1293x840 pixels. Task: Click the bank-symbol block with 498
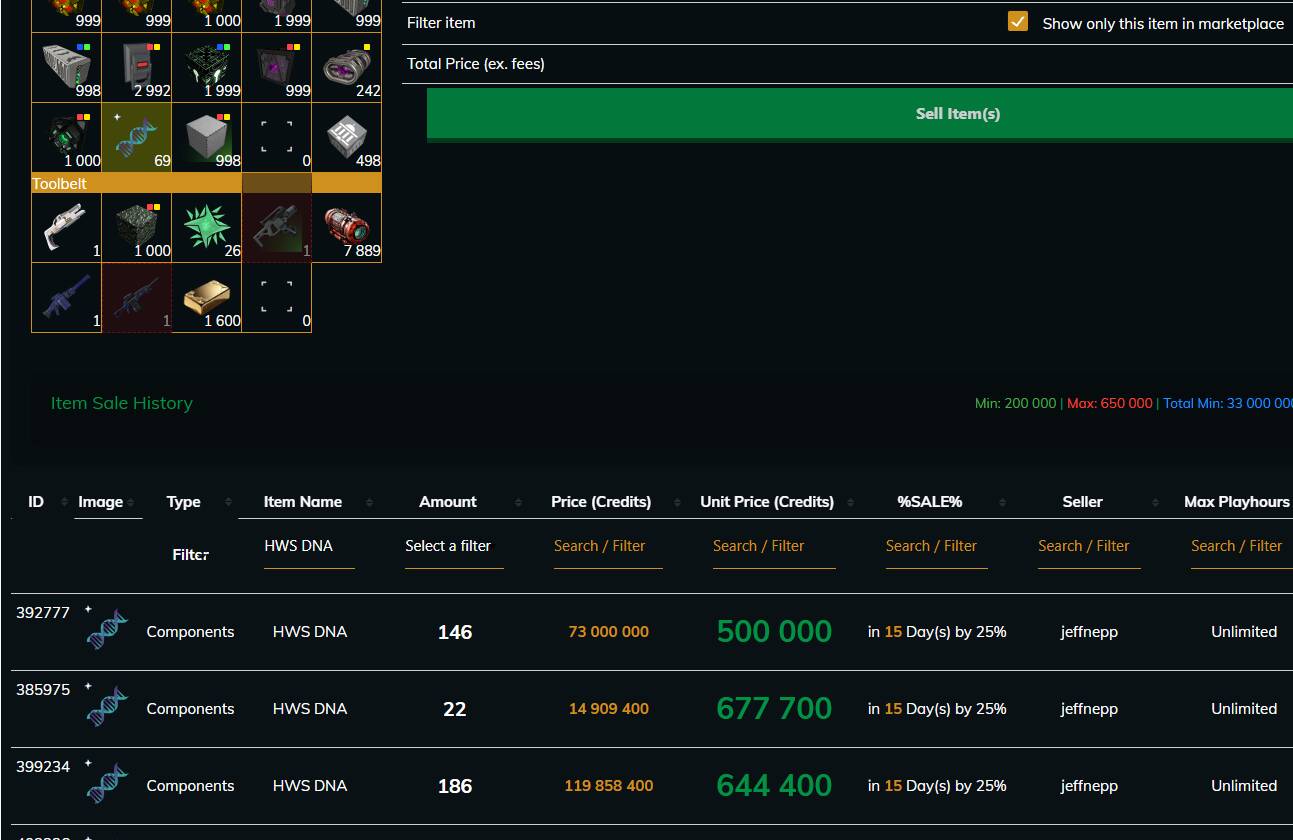[x=346, y=138]
